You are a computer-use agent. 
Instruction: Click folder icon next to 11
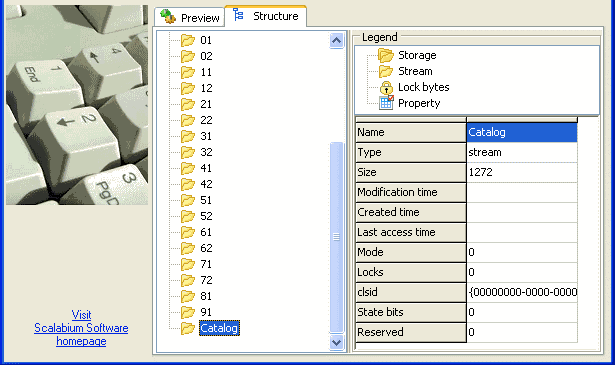click(188, 72)
